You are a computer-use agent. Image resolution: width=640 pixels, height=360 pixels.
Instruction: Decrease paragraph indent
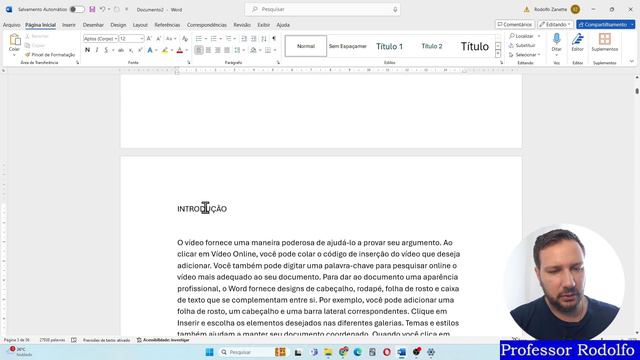(x=244, y=39)
